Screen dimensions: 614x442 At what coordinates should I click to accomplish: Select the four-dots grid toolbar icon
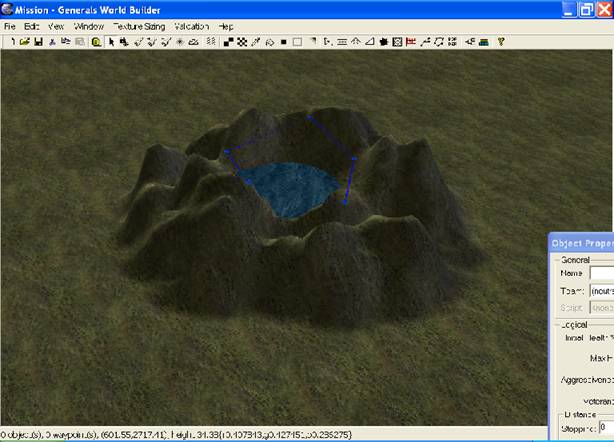click(x=452, y=41)
